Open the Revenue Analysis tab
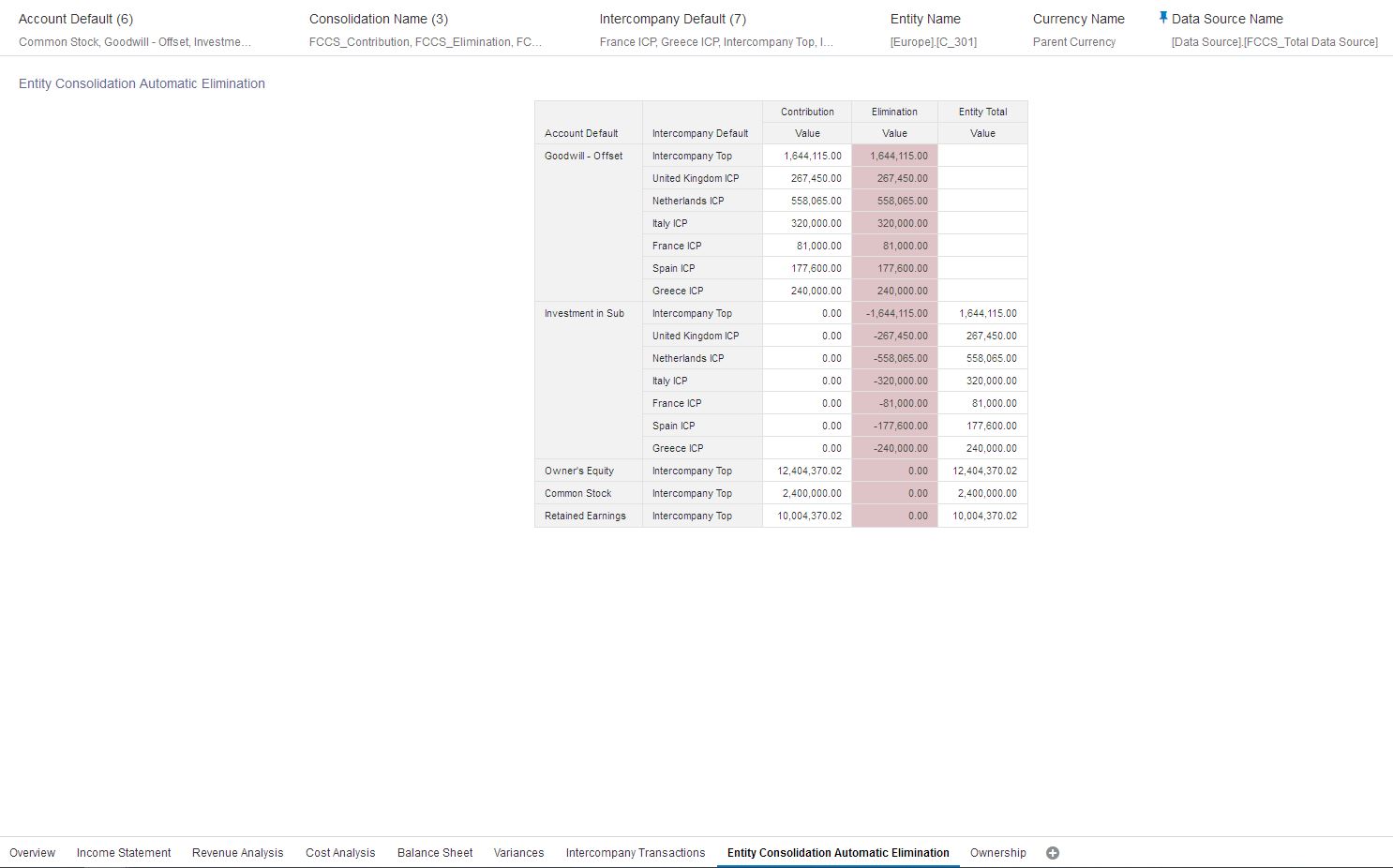1393x868 pixels. [237, 852]
